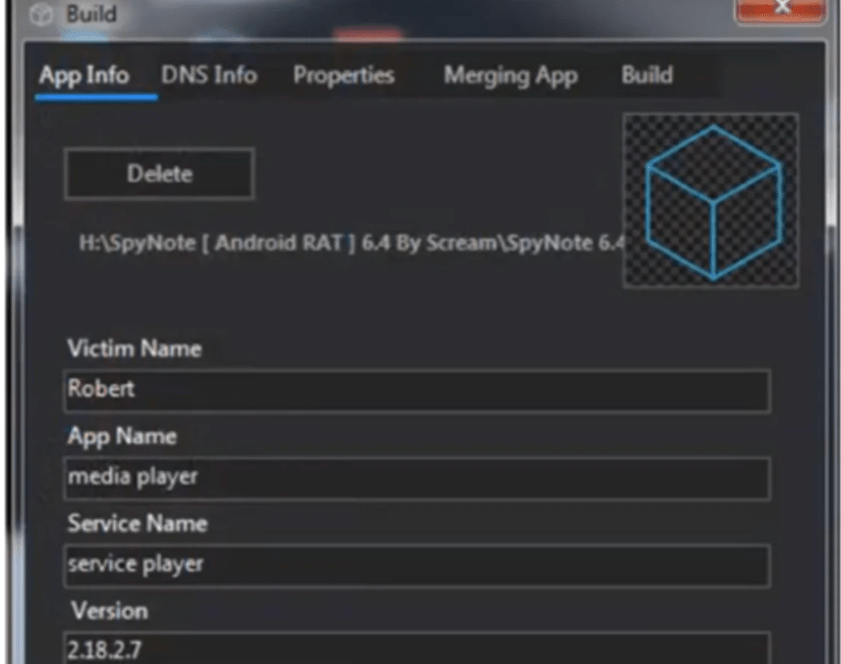Click the Victim Name label
This screenshot has width=841, height=664.
pyautogui.click(x=135, y=349)
